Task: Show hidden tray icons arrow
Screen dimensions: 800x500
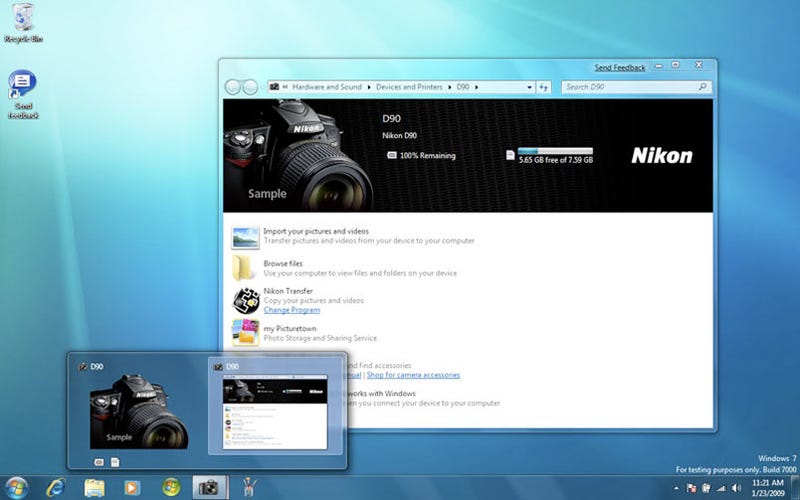Action: tap(677, 488)
